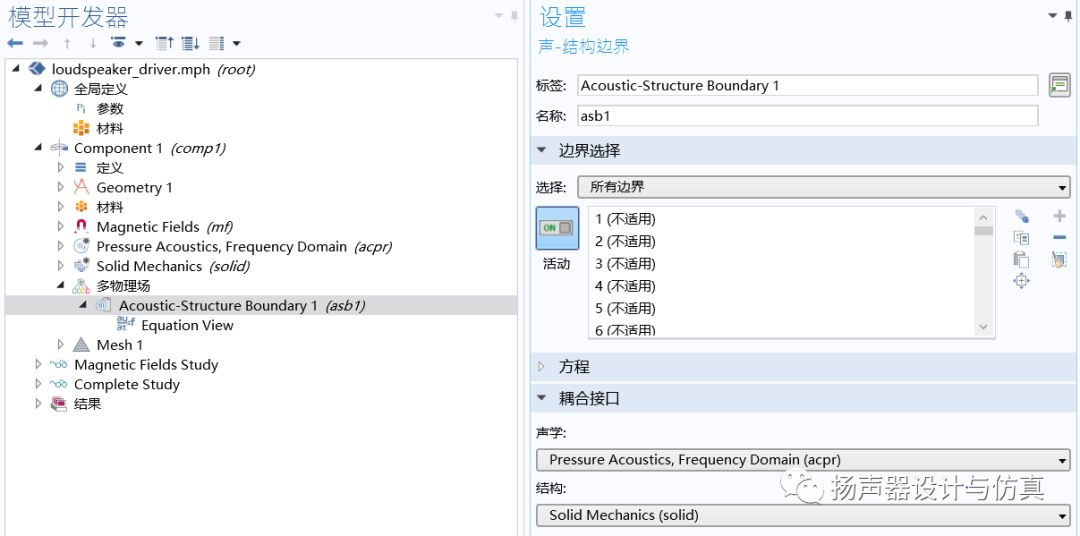Open the Equation View node
The image size is (1080, 536).
(x=187, y=325)
